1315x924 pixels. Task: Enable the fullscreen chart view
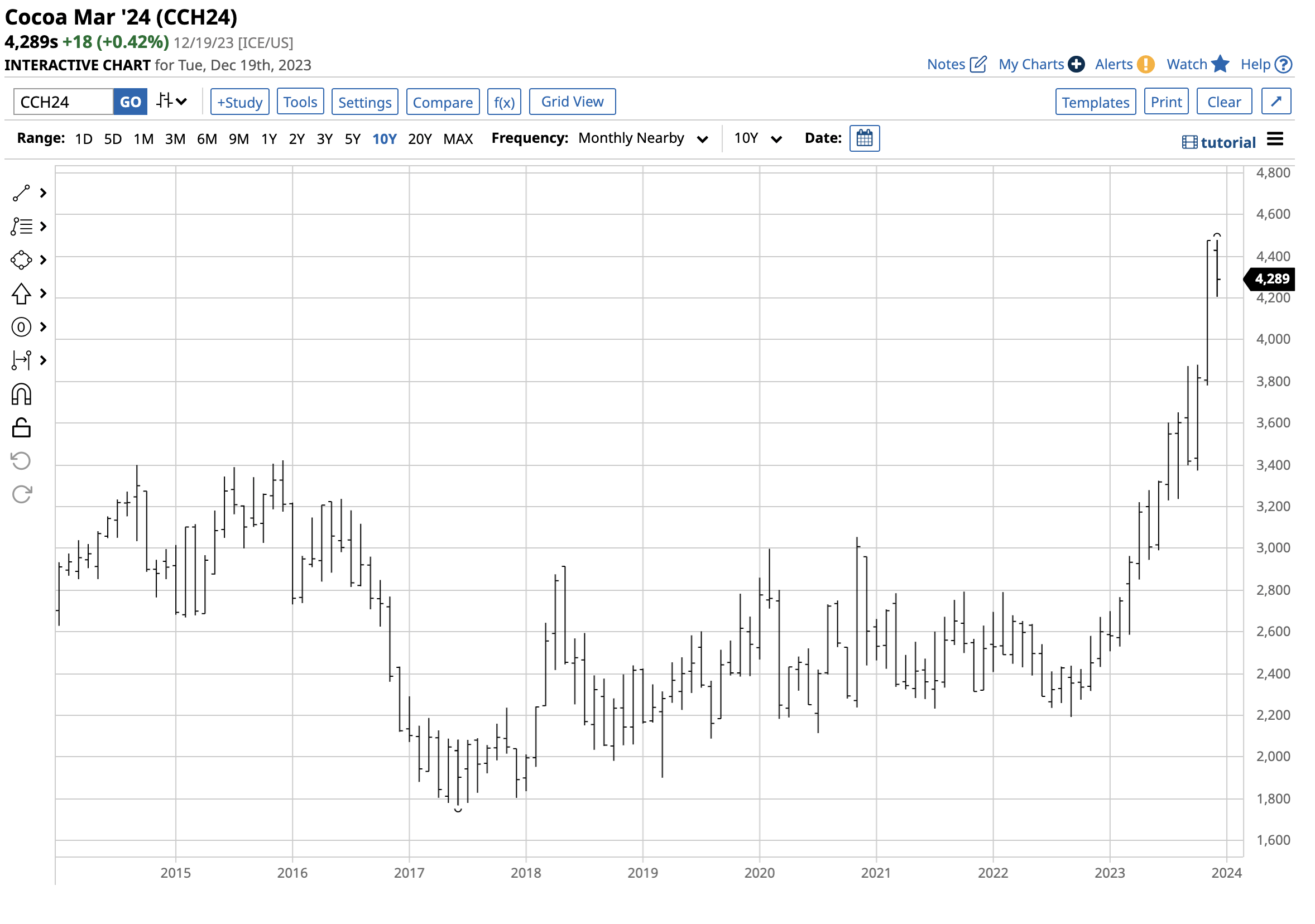(1276, 102)
